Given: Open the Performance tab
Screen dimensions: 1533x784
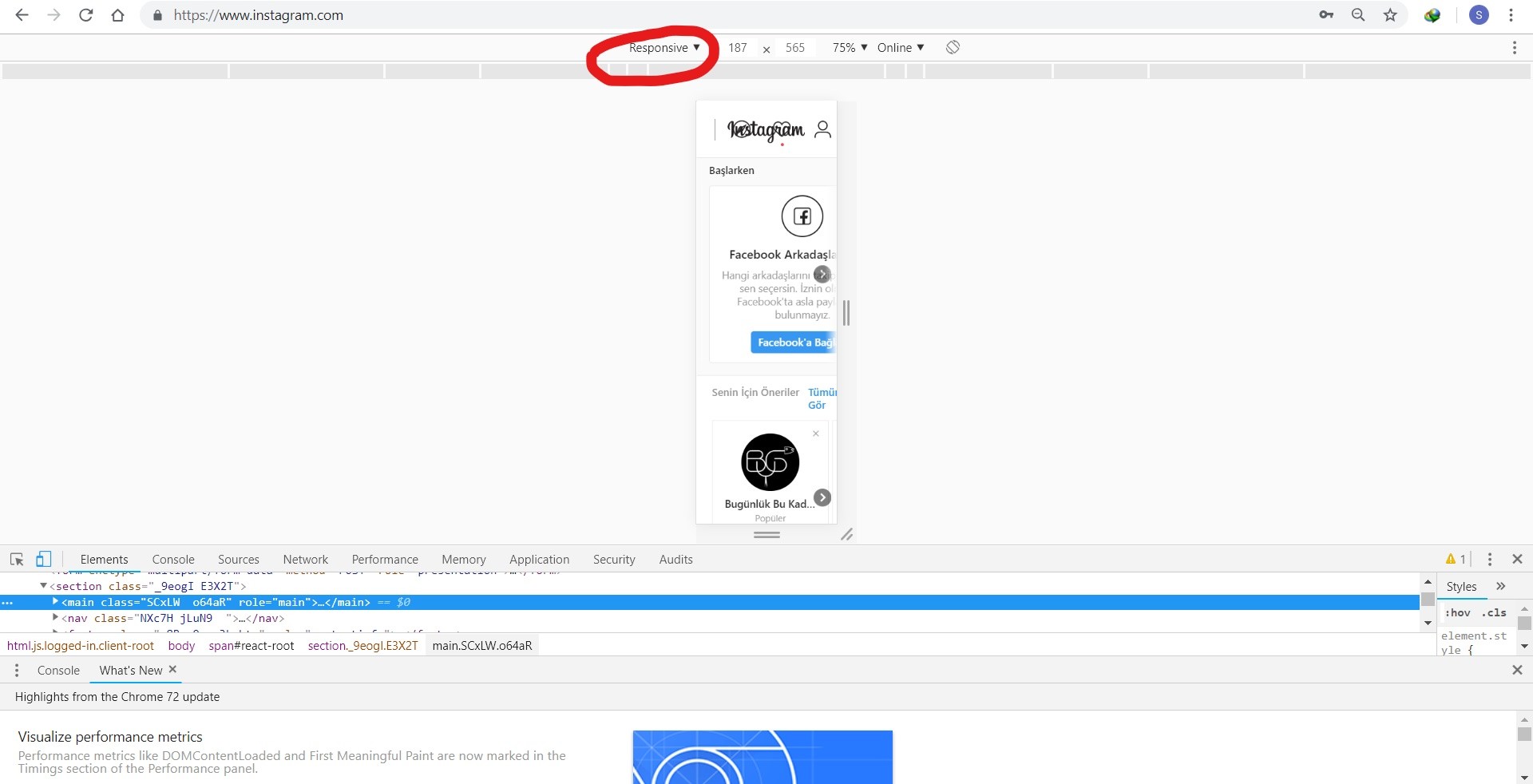Looking at the screenshot, I should pyautogui.click(x=385, y=559).
